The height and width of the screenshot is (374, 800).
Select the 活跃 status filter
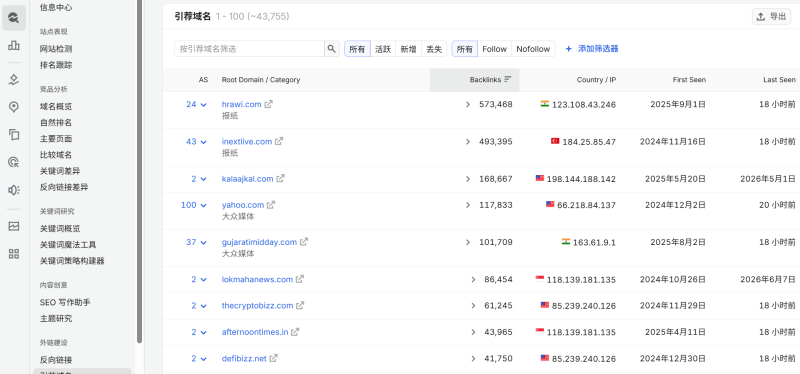click(x=383, y=49)
